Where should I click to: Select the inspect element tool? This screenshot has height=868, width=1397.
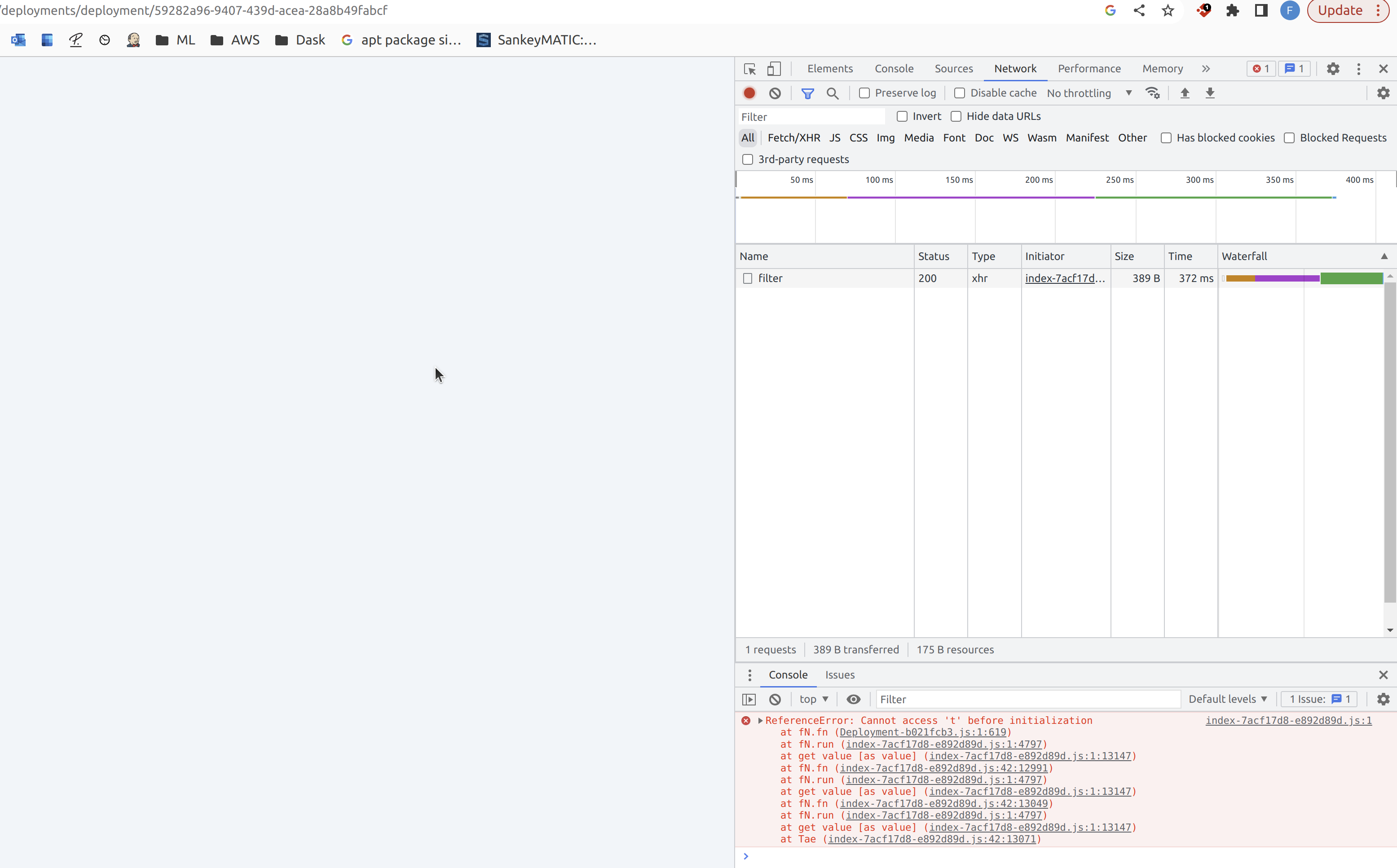click(x=749, y=68)
